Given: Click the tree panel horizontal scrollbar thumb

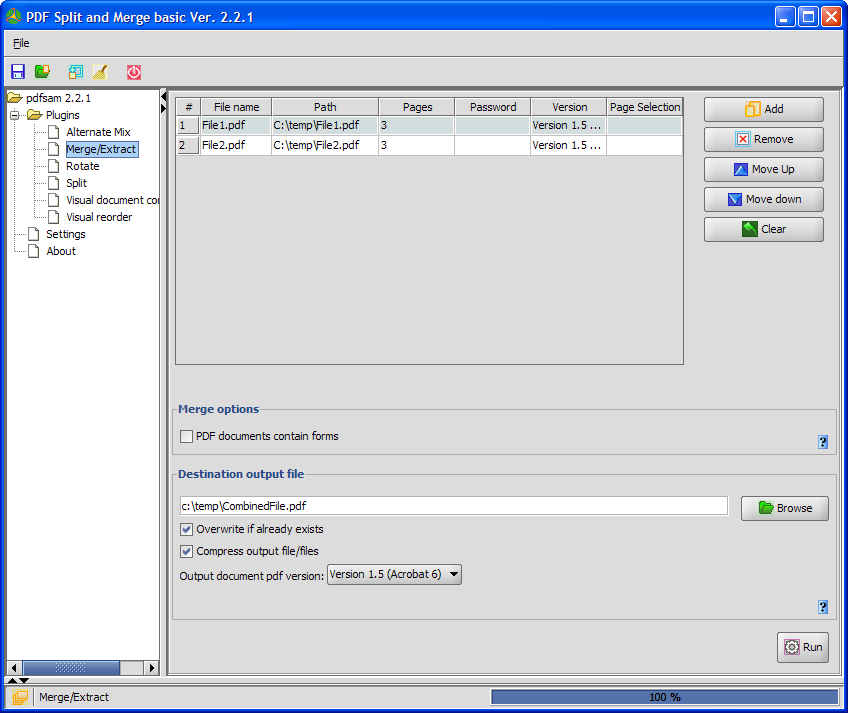Looking at the screenshot, I should [71, 668].
